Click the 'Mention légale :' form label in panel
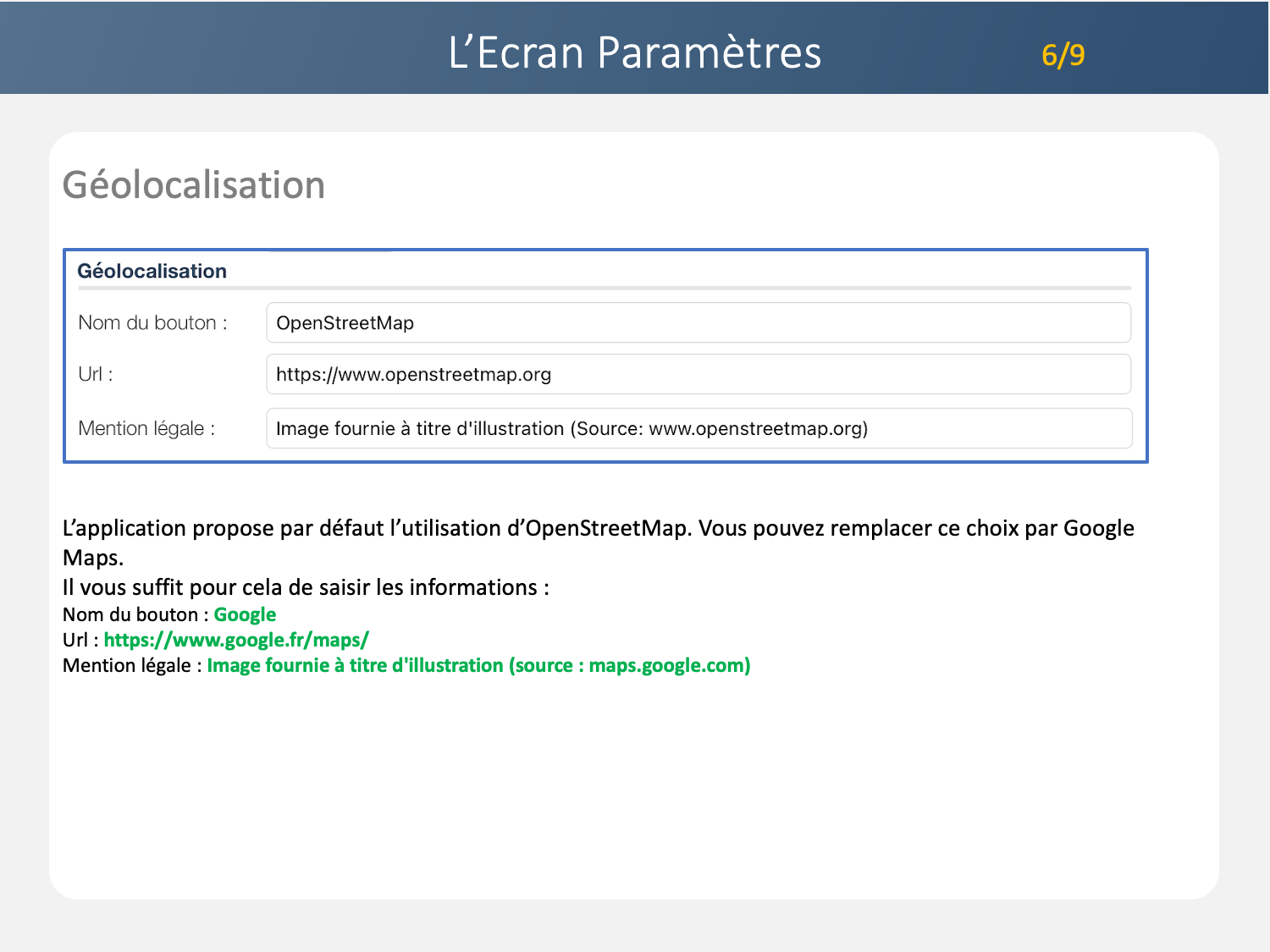The height and width of the screenshot is (952, 1270). pyautogui.click(x=146, y=428)
